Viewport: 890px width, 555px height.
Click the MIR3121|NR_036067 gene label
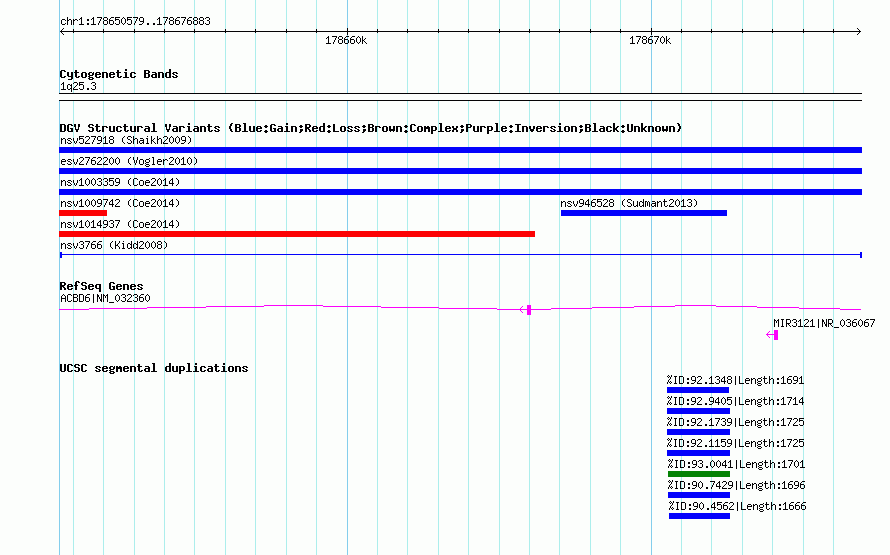click(x=824, y=323)
